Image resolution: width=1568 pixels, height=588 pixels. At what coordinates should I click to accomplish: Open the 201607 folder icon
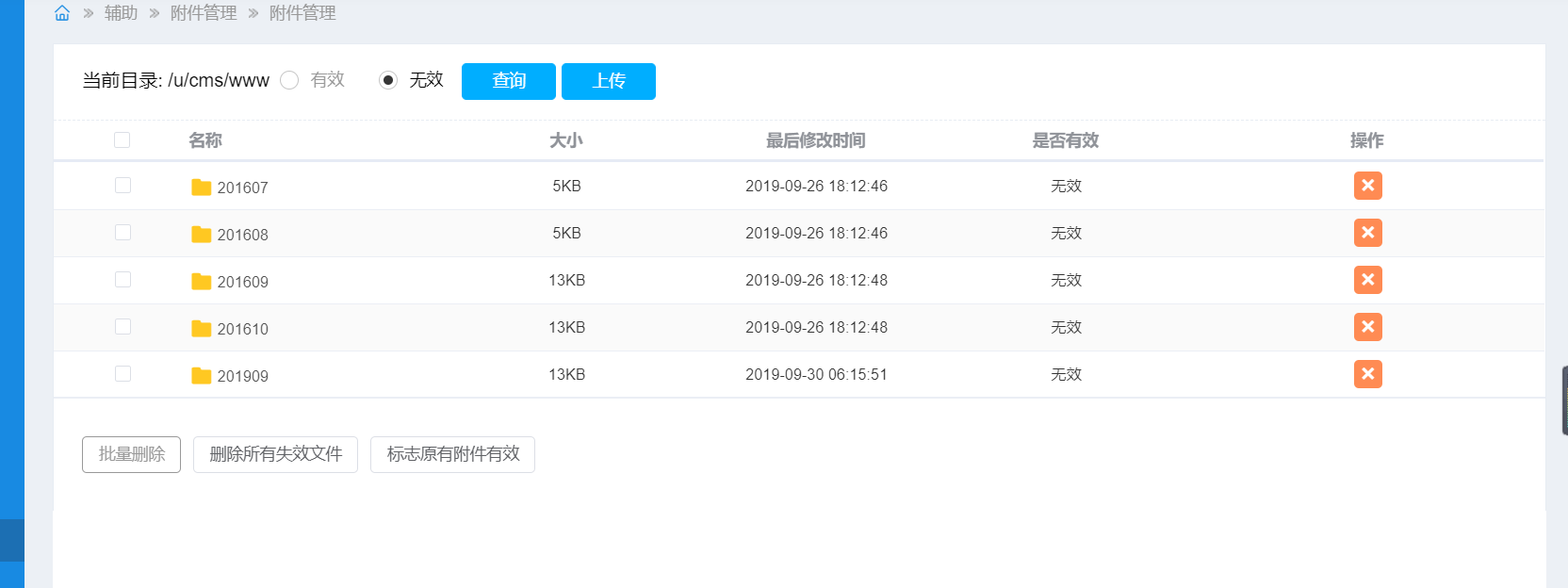pos(201,187)
